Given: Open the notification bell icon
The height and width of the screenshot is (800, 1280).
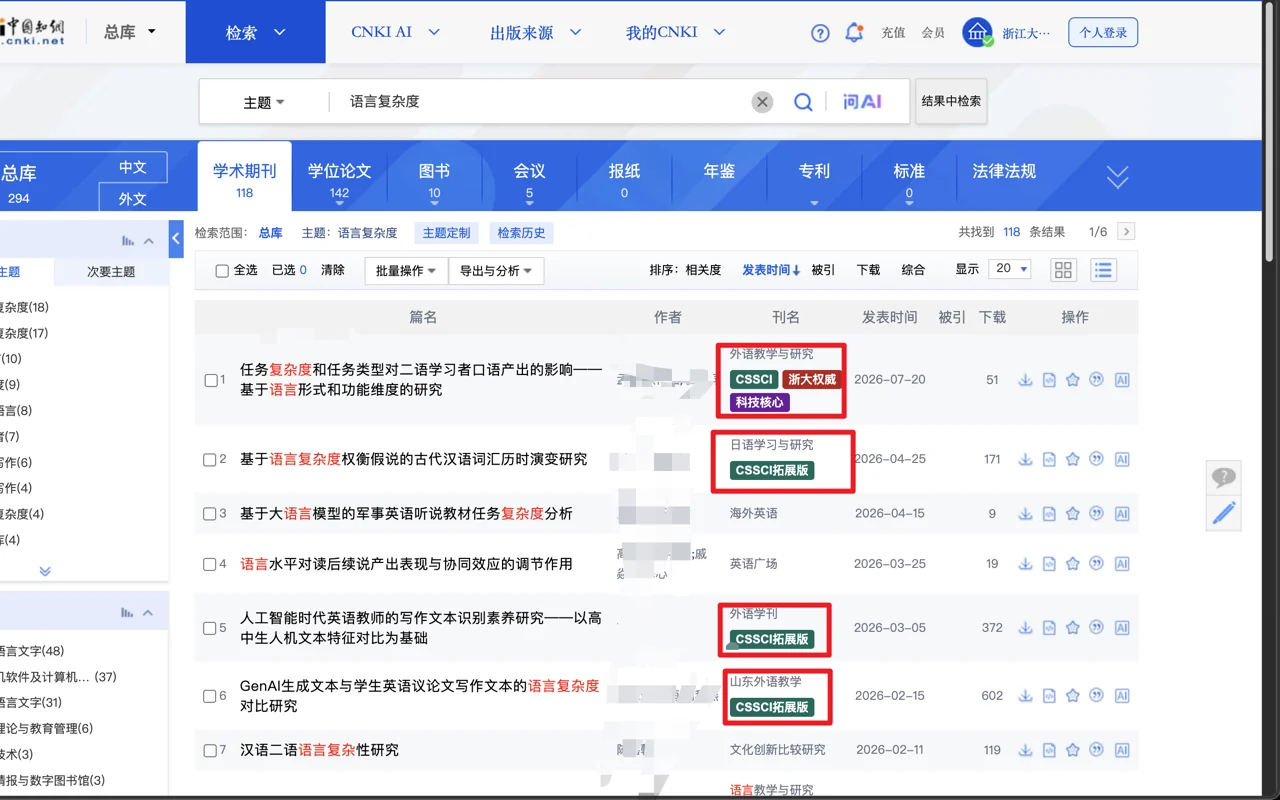Looking at the screenshot, I should click(x=854, y=33).
